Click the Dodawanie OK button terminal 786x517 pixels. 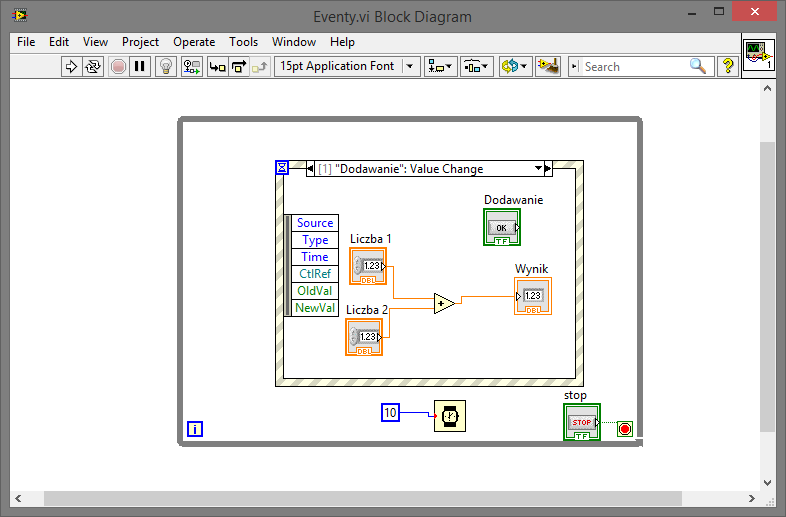[502, 227]
